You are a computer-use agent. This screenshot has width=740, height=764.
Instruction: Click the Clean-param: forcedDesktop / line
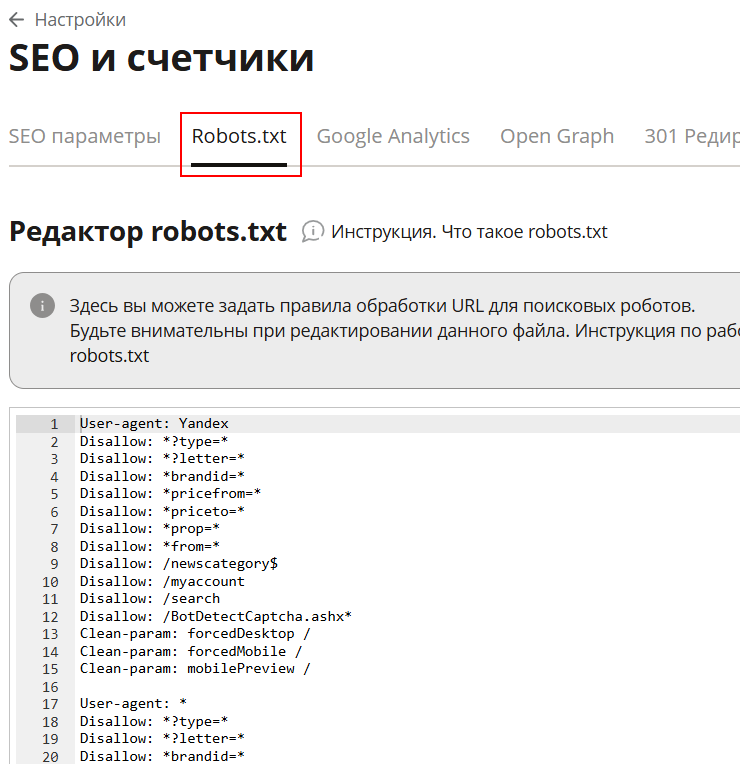[195, 634]
